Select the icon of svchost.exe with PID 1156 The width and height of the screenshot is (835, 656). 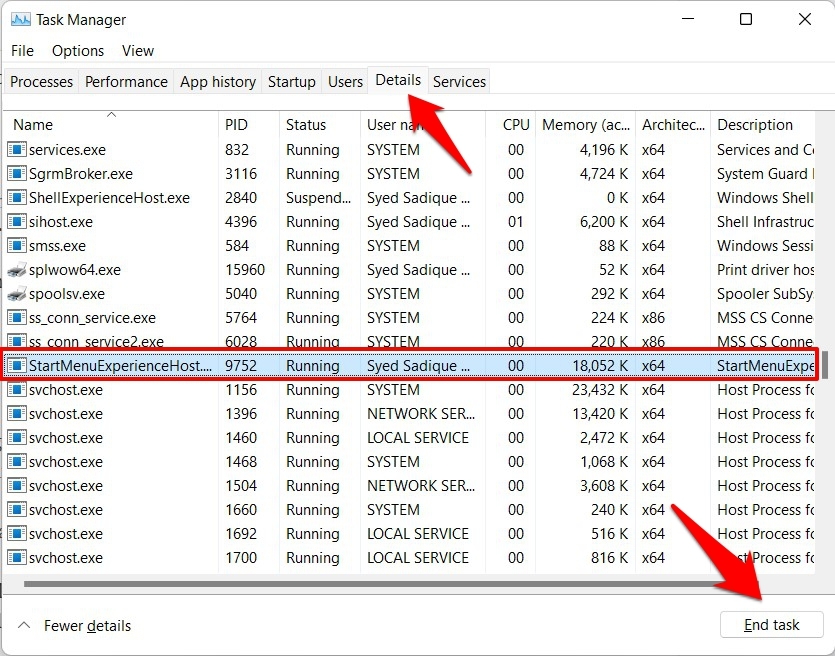(x=17, y=390)
